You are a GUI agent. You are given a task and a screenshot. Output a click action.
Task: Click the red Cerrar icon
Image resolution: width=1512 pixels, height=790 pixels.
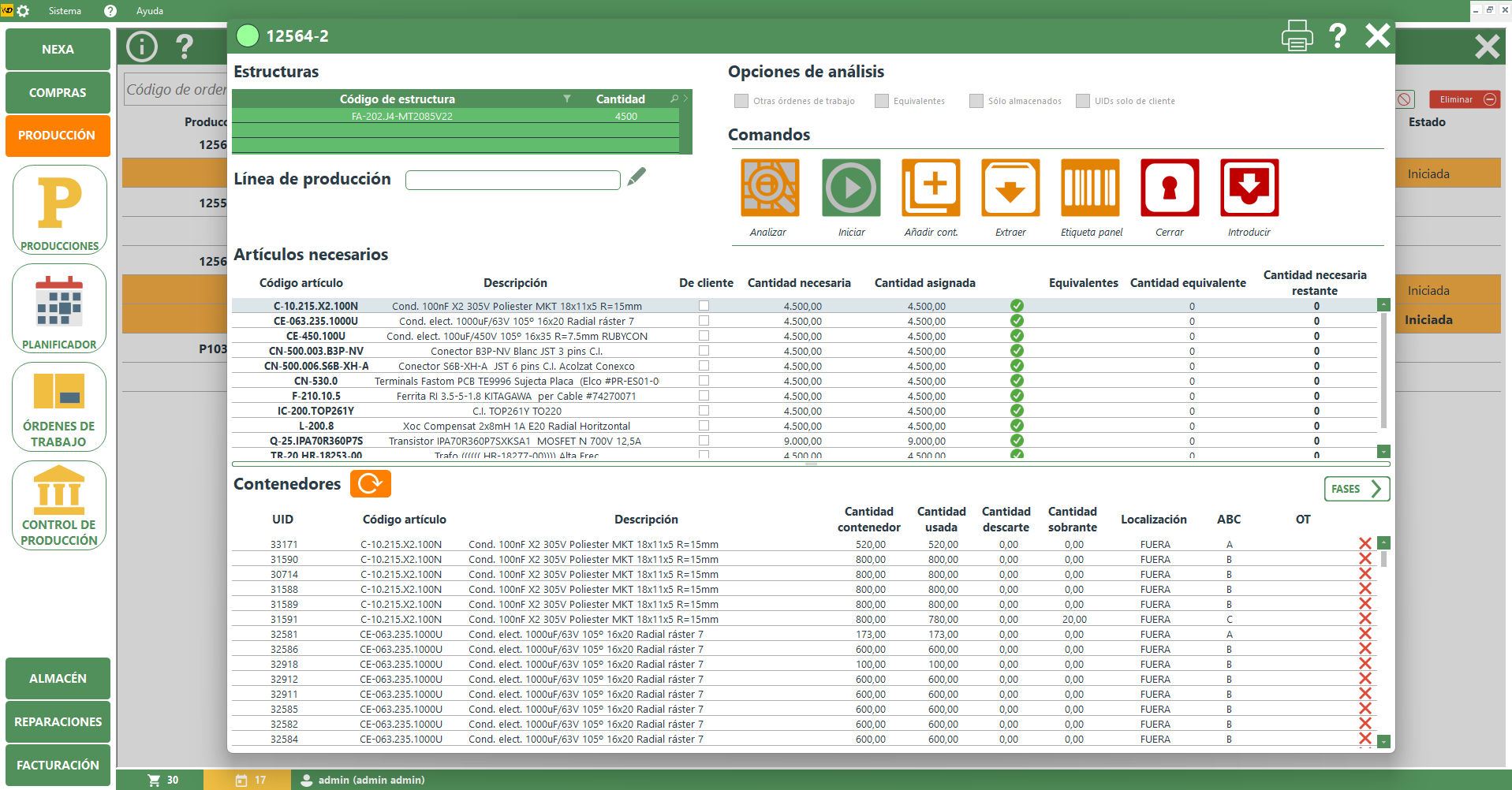tap(1170, 188)
